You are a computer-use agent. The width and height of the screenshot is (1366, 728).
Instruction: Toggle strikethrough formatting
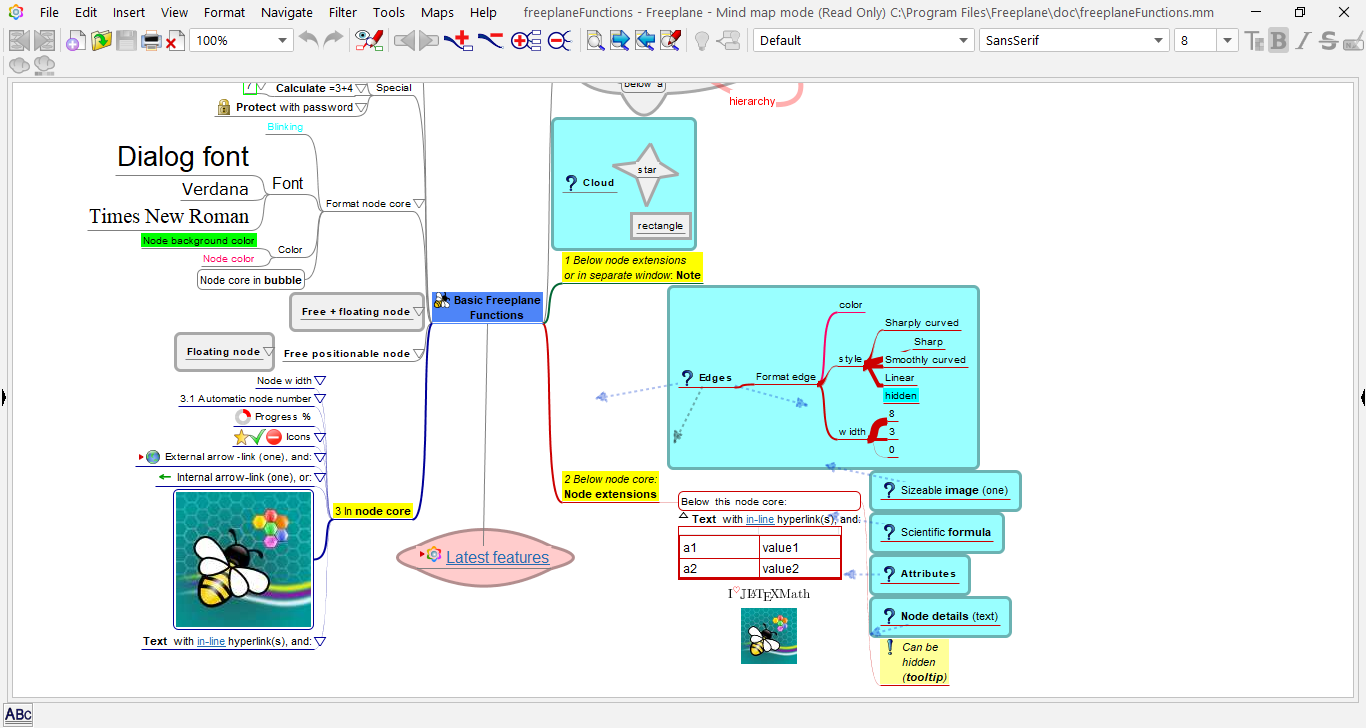[1328, 41]
